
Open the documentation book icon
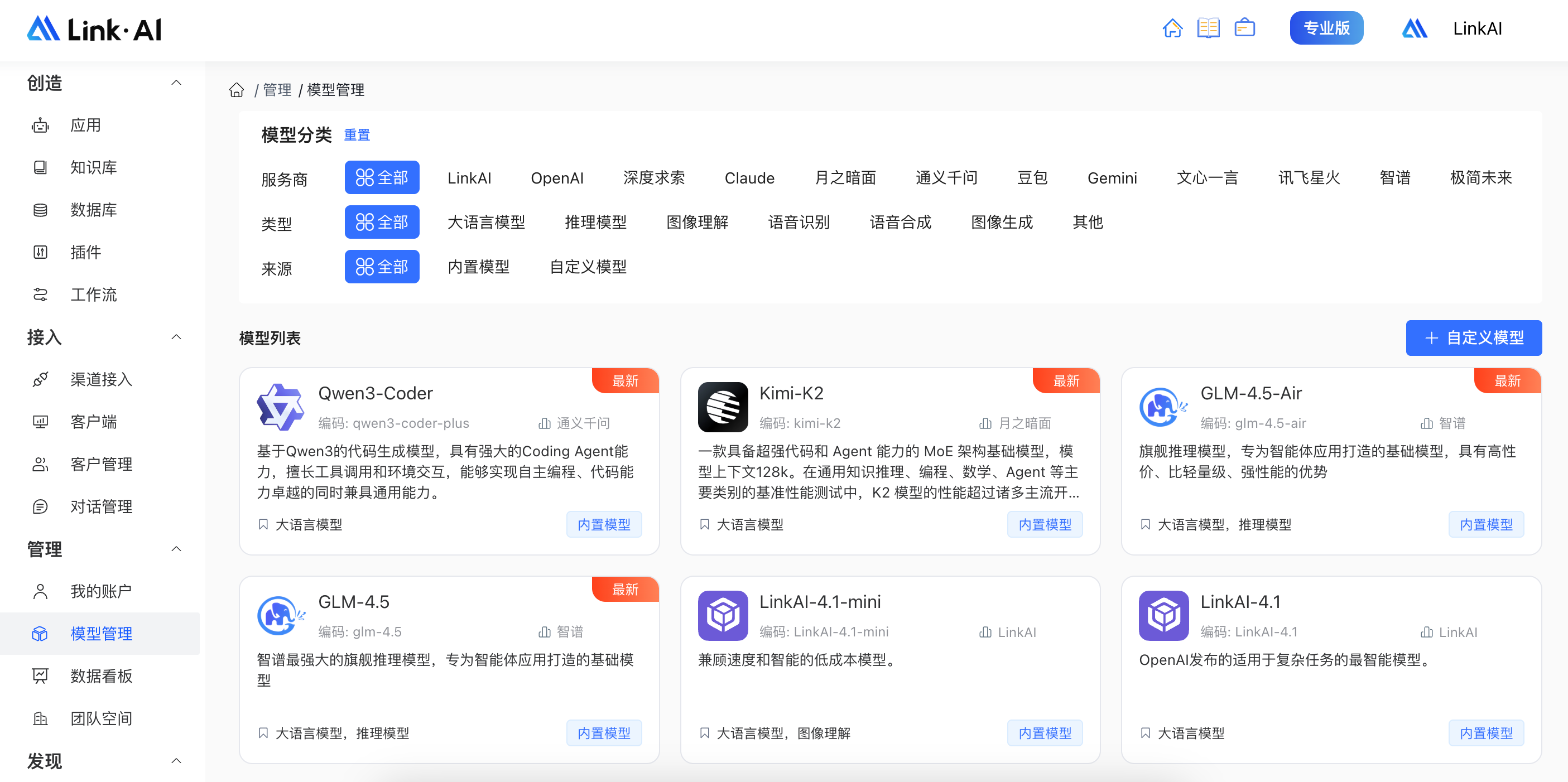point(1208,28)
